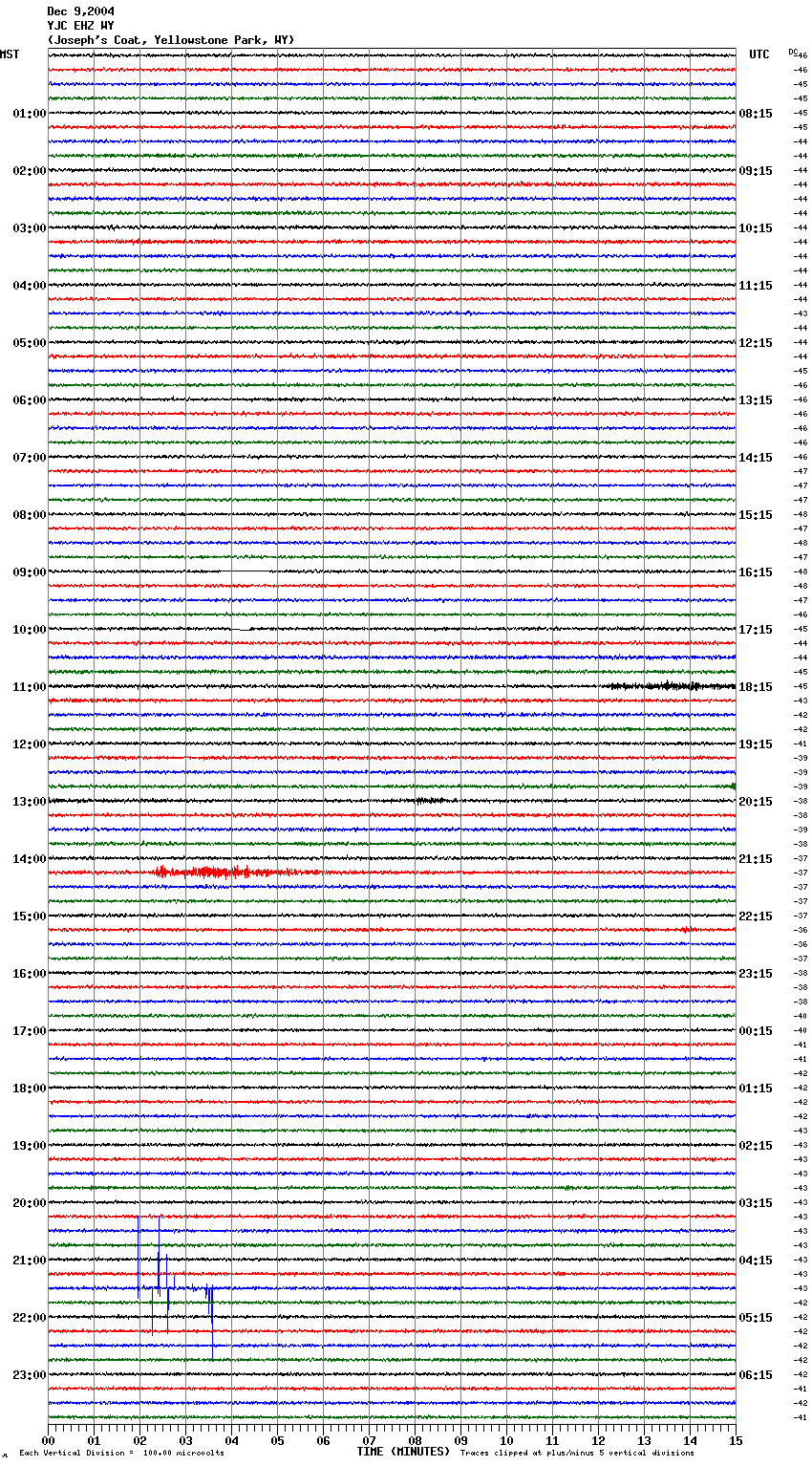Pick the "18:15" UTC time label
The width and height of the screenshot is (812, 1466).
756,687
